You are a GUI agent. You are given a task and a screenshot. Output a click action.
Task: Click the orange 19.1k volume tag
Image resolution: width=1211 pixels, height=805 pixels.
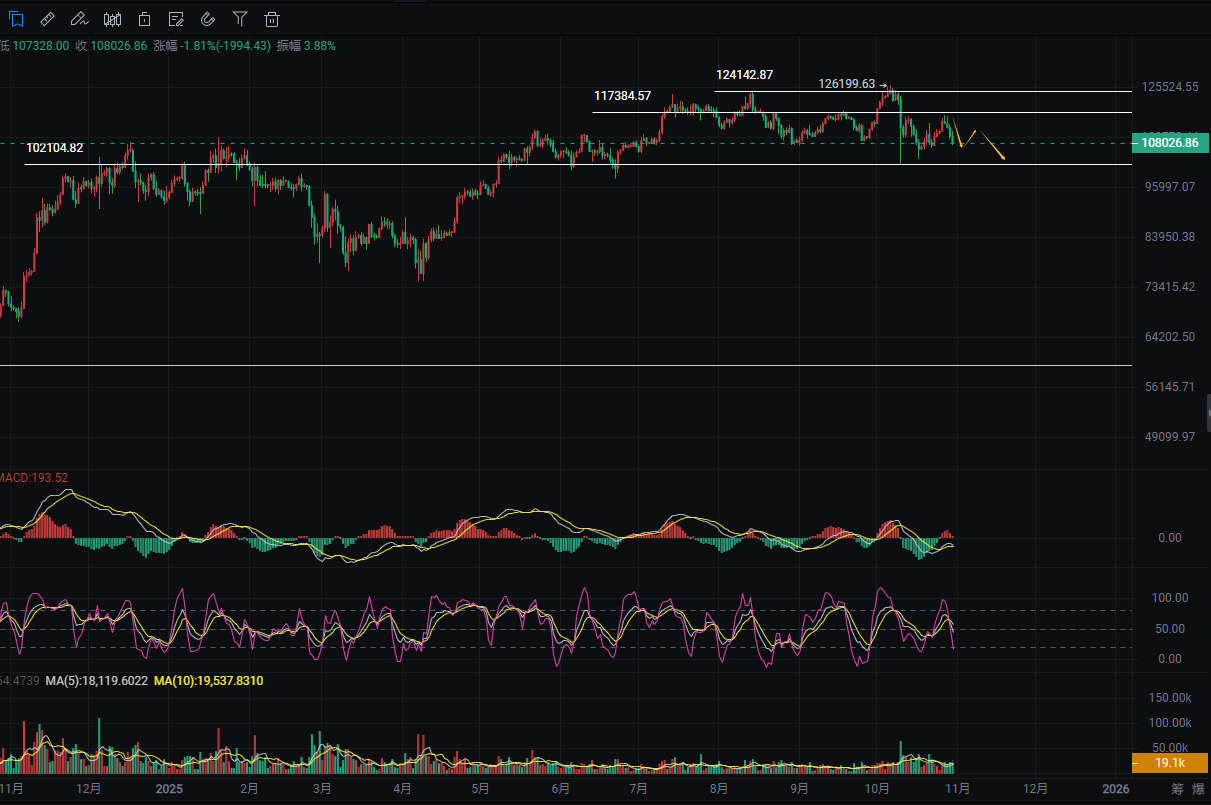1169,763
